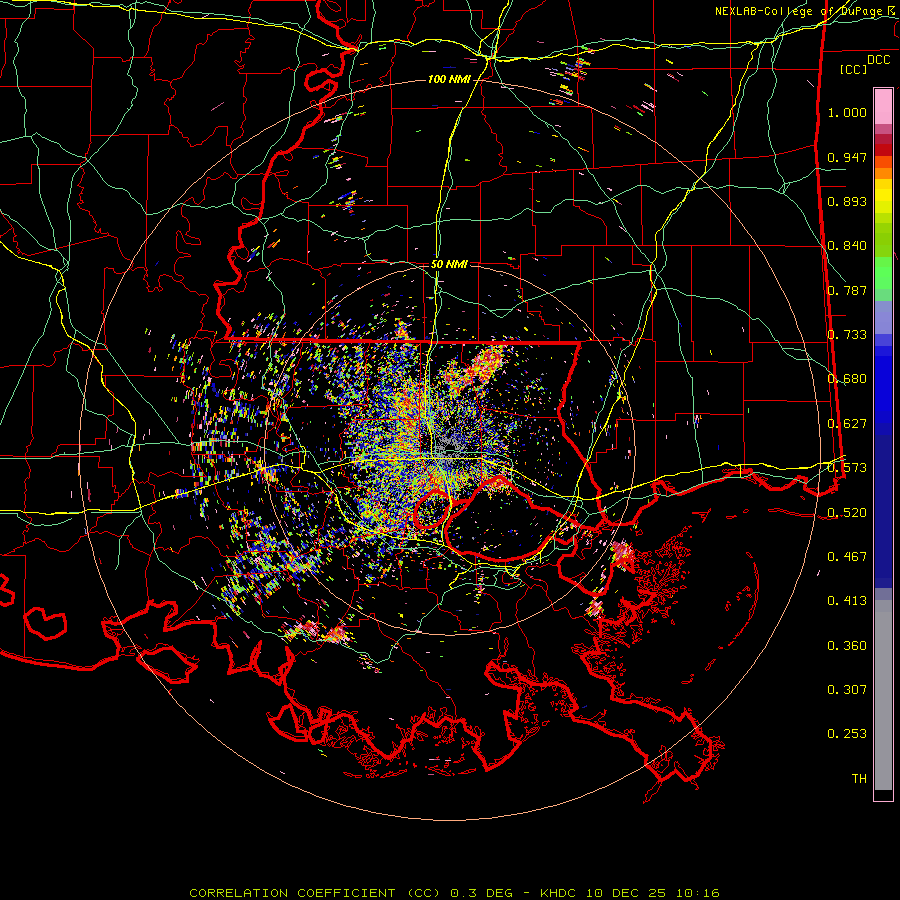Click the CORRELATION COEFFICIENT (CC) caption text
Screen dimensions: 900x900
point(315,893)
